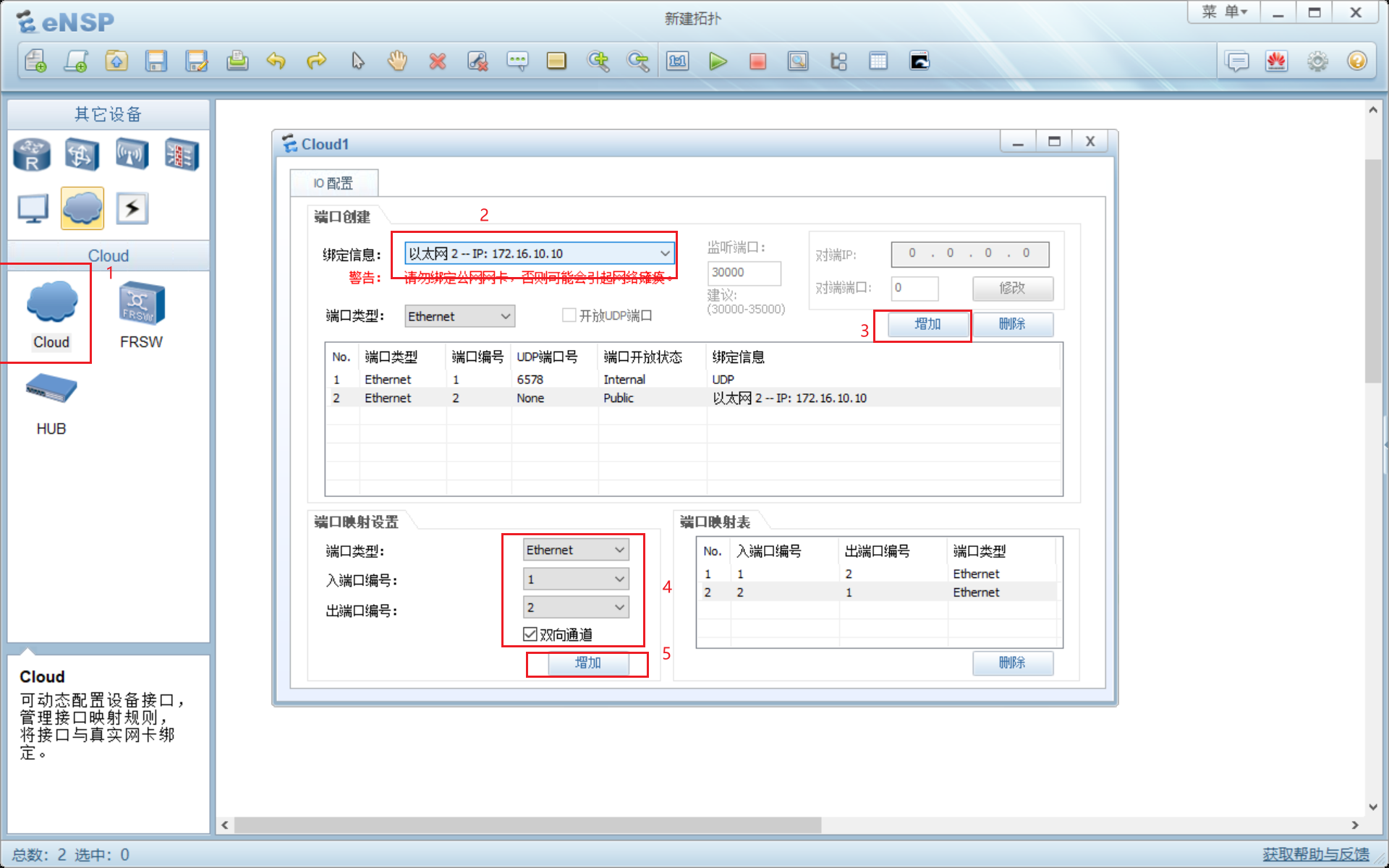Screen dimensions: 1389x868
Task: Select the Cloud device icon in device list
Action: pyautogui.click(x=51, y=302)
